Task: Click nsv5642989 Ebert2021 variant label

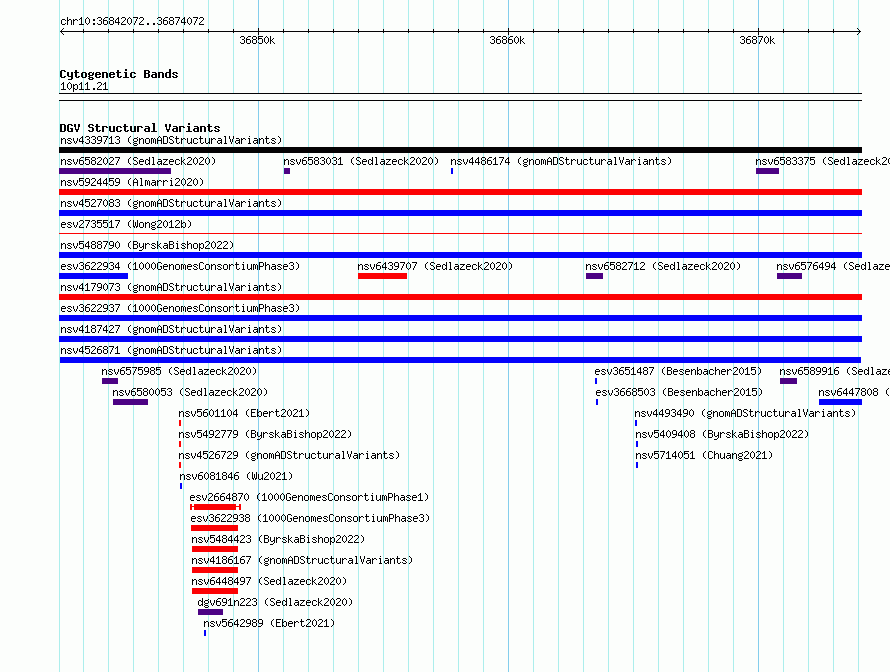Action: tap(269, 623)
